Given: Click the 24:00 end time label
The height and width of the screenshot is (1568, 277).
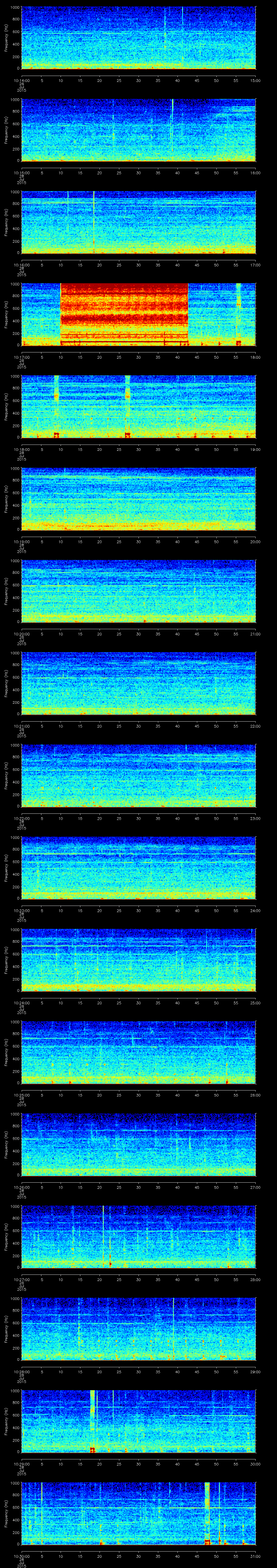Looking at the screenshot, I should 256,910.
